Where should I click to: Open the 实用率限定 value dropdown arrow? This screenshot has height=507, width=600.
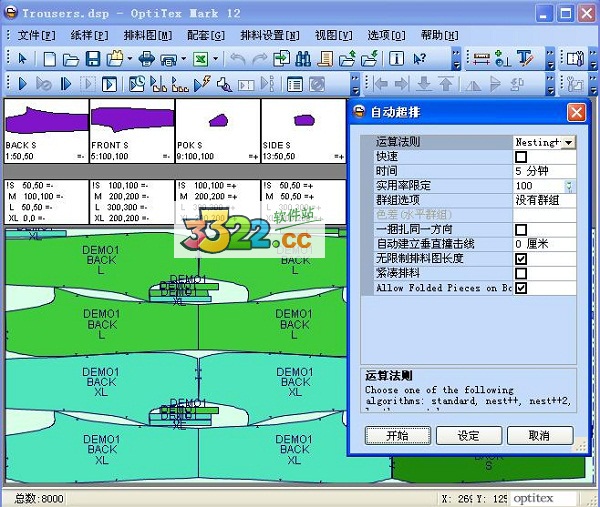(x=569, y=186)
